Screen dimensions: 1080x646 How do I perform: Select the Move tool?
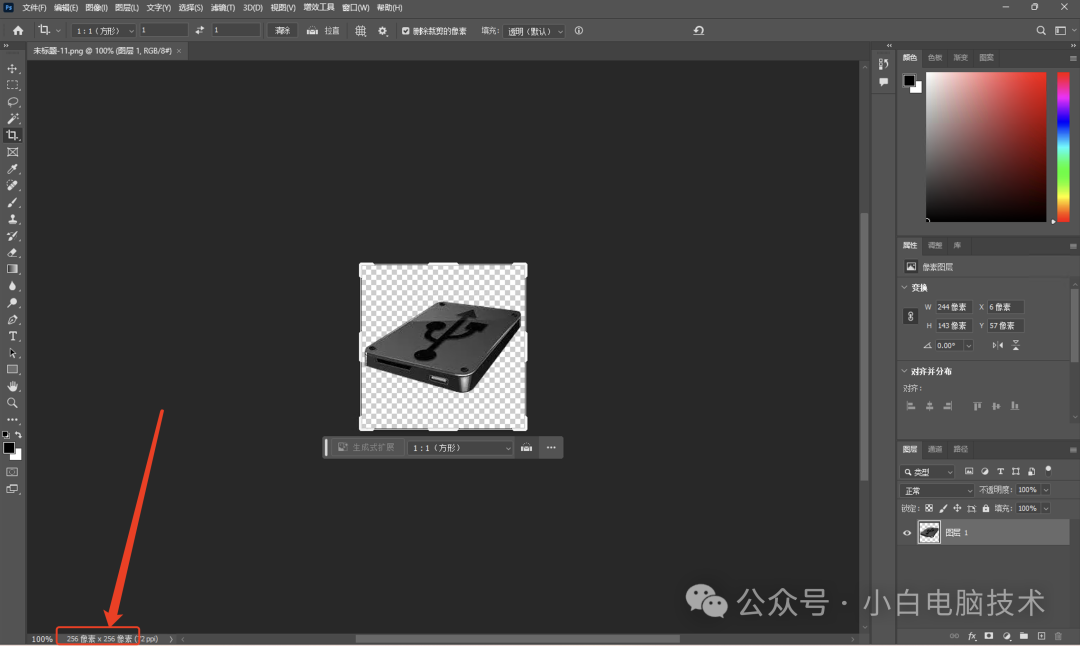point(13,69)
